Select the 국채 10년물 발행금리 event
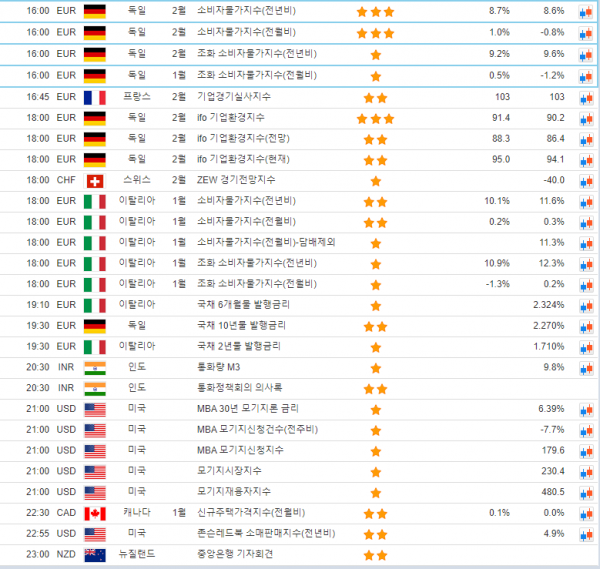Viewport: 600px width, 569px height. coord(241,326)
